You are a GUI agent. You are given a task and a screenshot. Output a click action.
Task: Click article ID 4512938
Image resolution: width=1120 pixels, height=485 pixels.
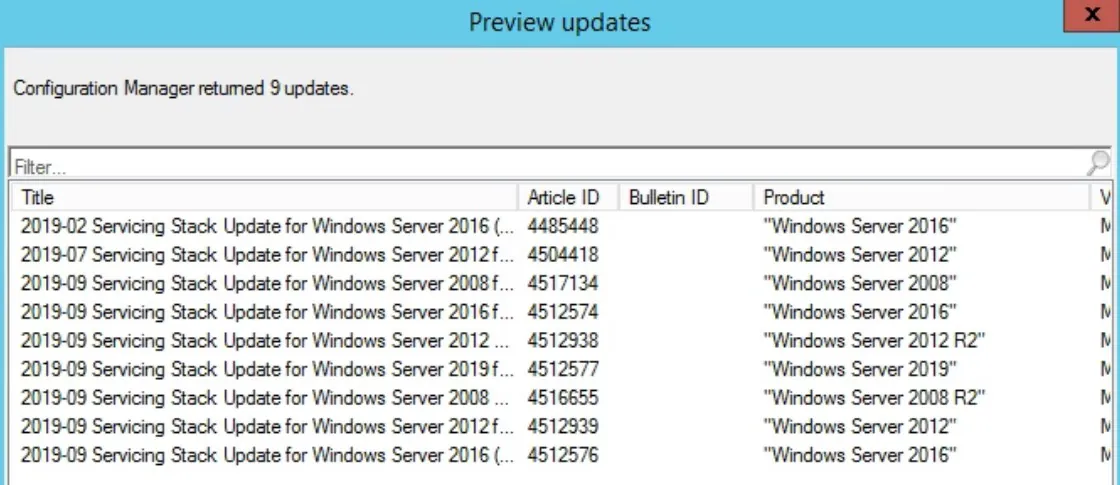(563, 340)
